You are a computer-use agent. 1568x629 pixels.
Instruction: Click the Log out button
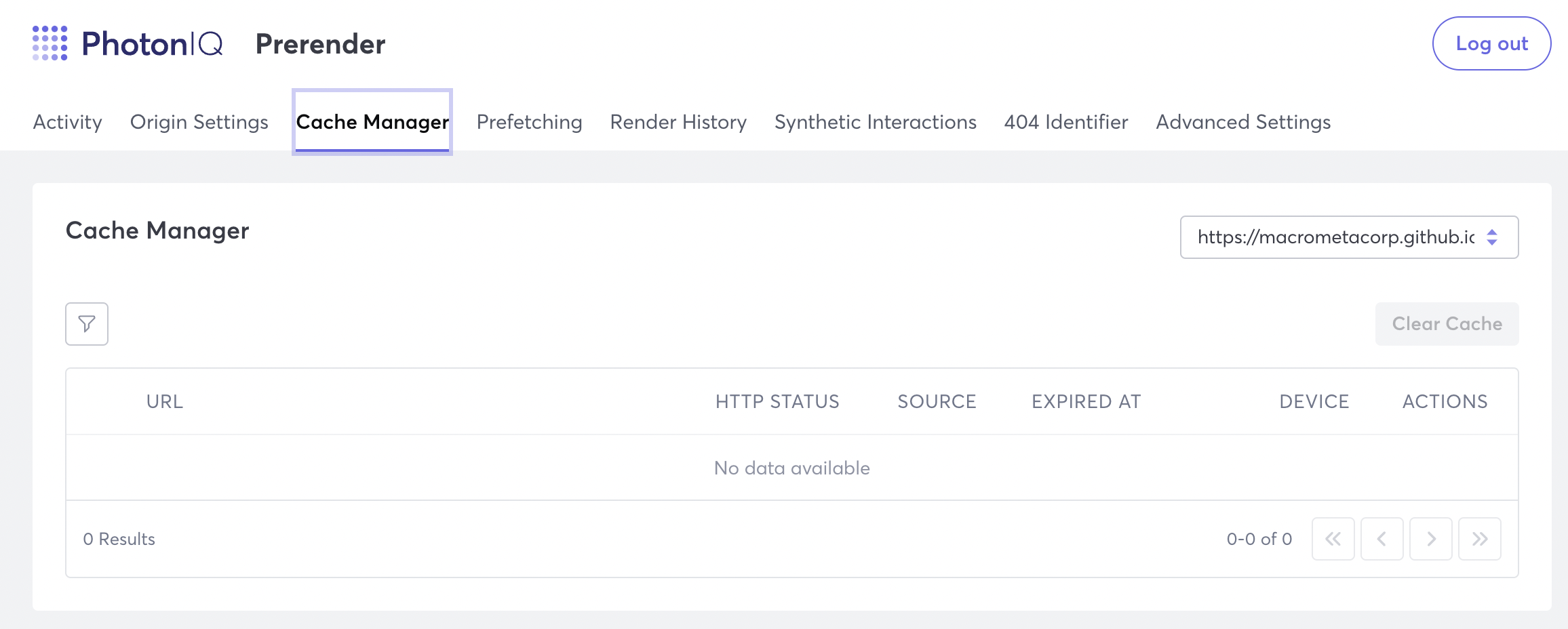(1491, 43)
